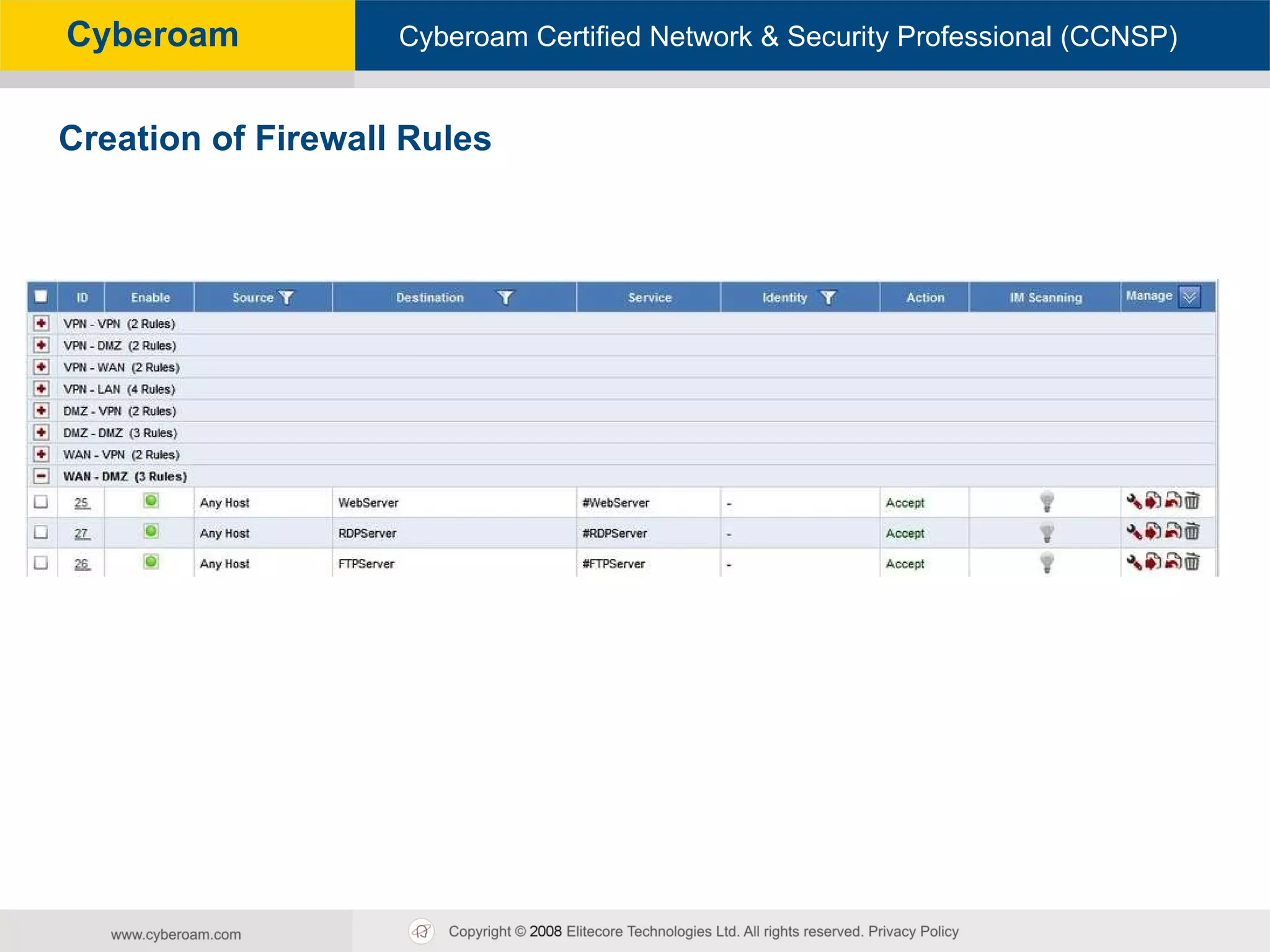Click the ID column header

(x=82, y=297)
